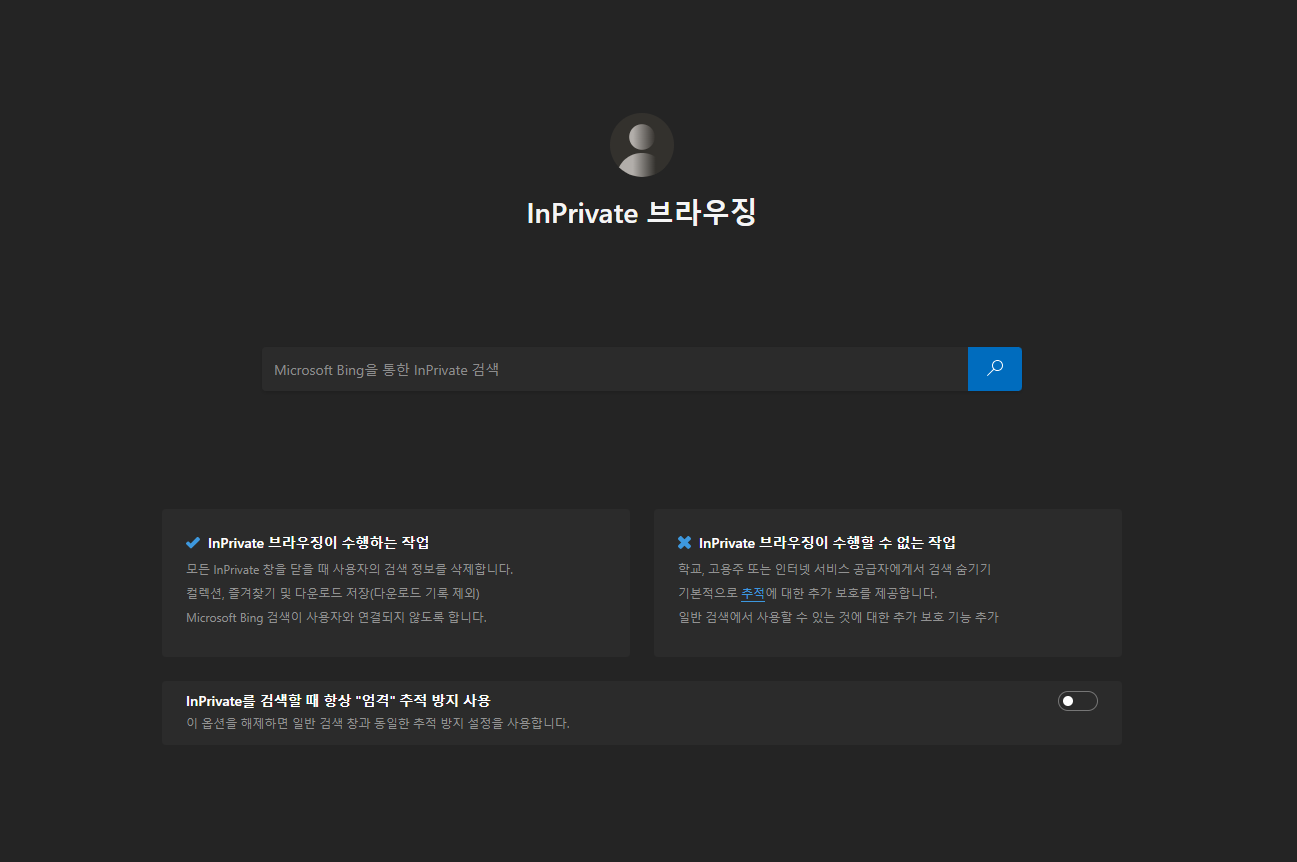1297x862 pixels.
Task: Click the line about 검색 정보를 삭제합니다
Action: tap(349, 569)
